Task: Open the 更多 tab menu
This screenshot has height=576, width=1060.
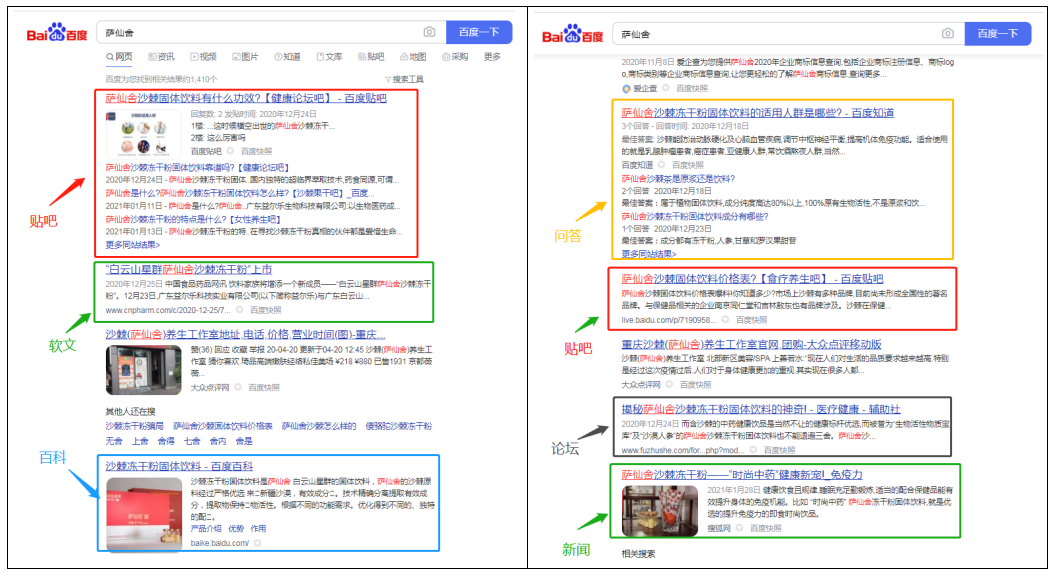Action: 492,57
